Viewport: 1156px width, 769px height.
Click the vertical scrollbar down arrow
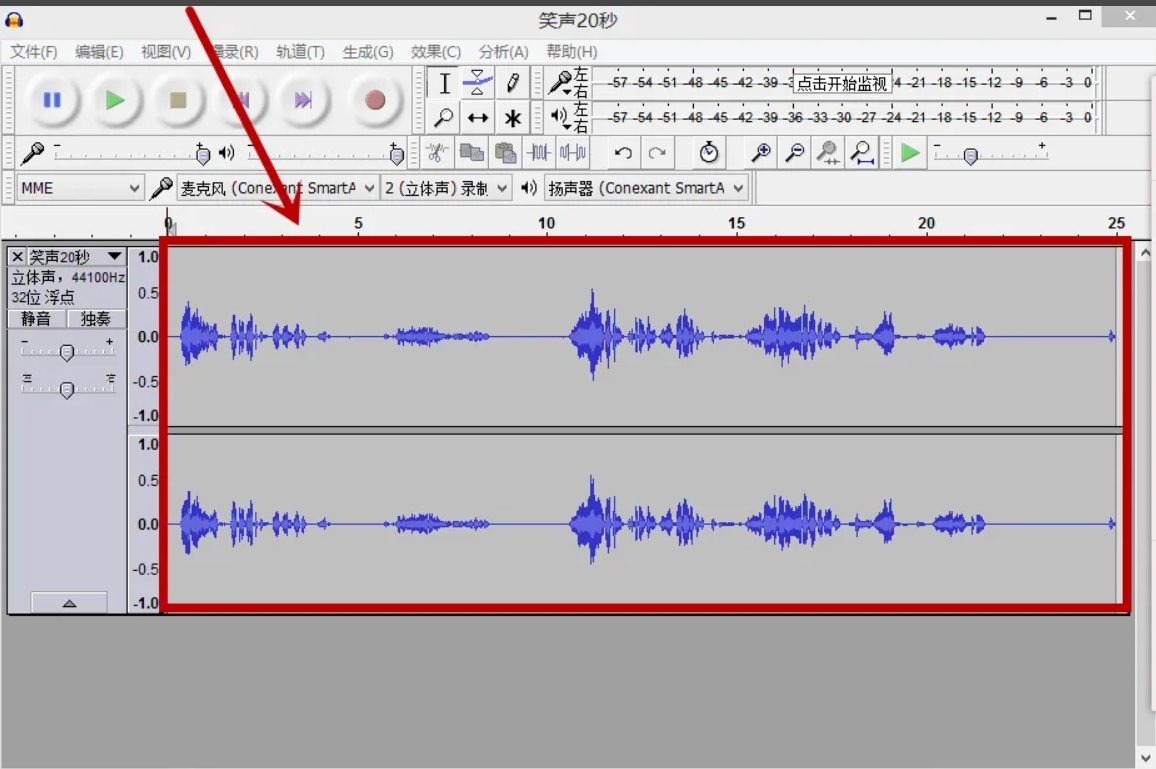[x=1145, y=757]
